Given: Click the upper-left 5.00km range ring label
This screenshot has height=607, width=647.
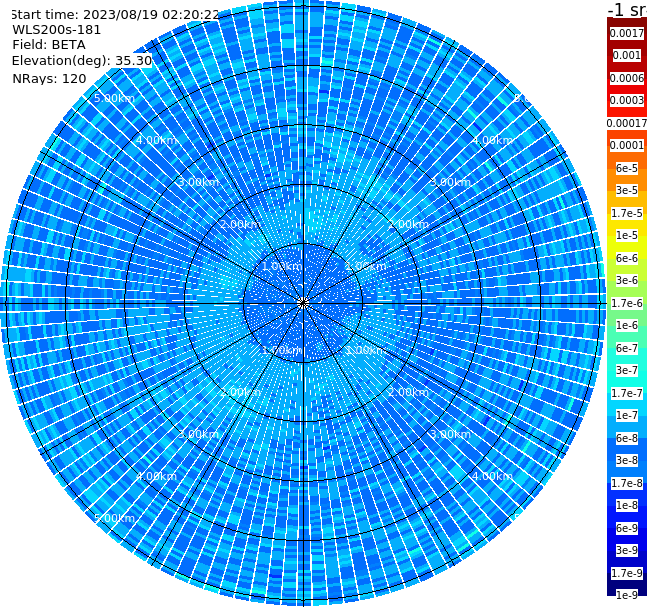Looking at the screenshot, I should (x=114, y=98).
